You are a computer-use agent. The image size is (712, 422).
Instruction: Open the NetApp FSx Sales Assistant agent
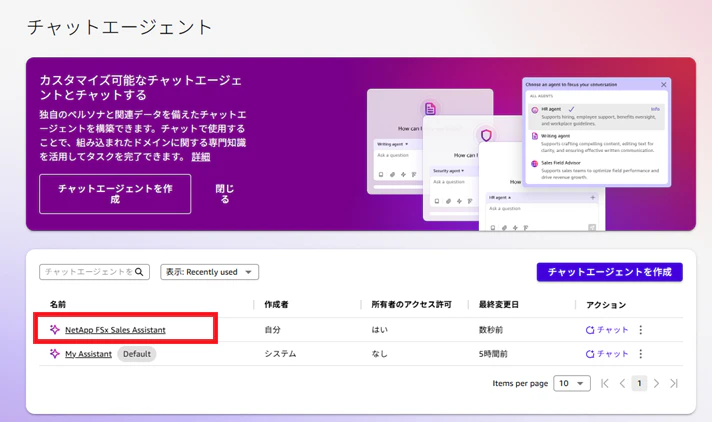tap(115, 330)
